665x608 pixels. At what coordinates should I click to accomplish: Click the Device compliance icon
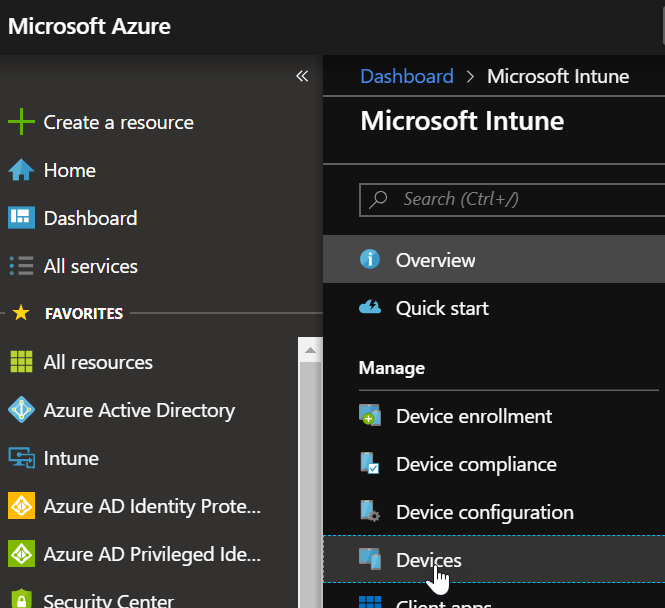[x=370, y=464]
